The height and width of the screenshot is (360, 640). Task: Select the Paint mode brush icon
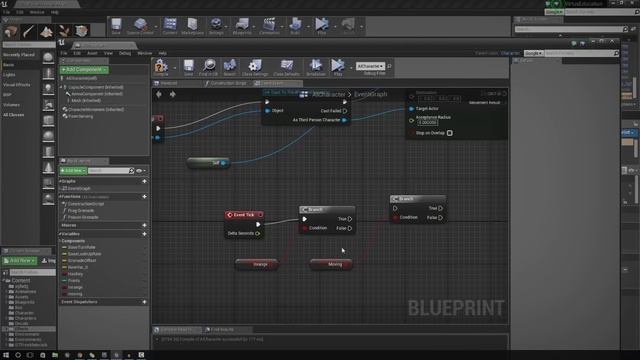[29, 31]
